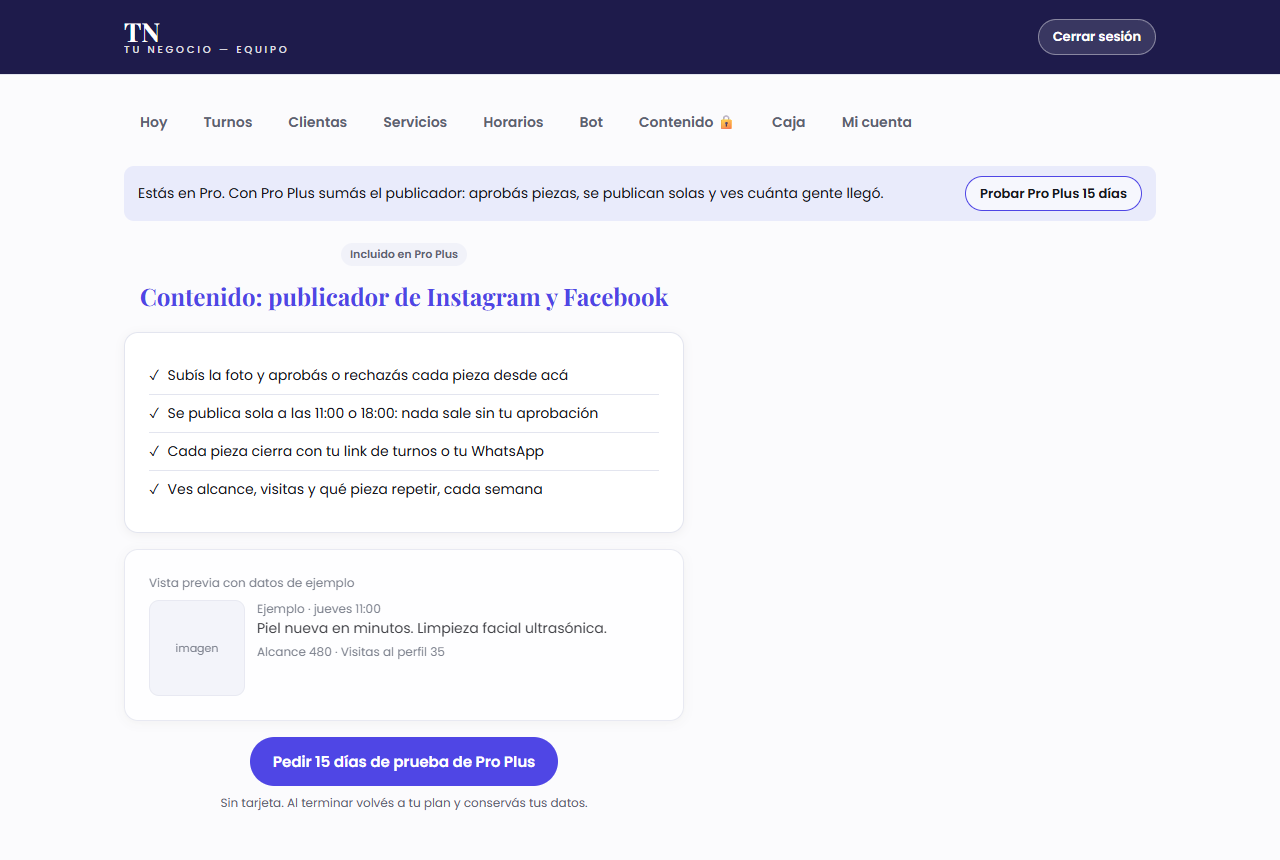The image size is (1280, 860).
Task: Click 'Piel nueva en minutos' caption
Action: [432, 628]
